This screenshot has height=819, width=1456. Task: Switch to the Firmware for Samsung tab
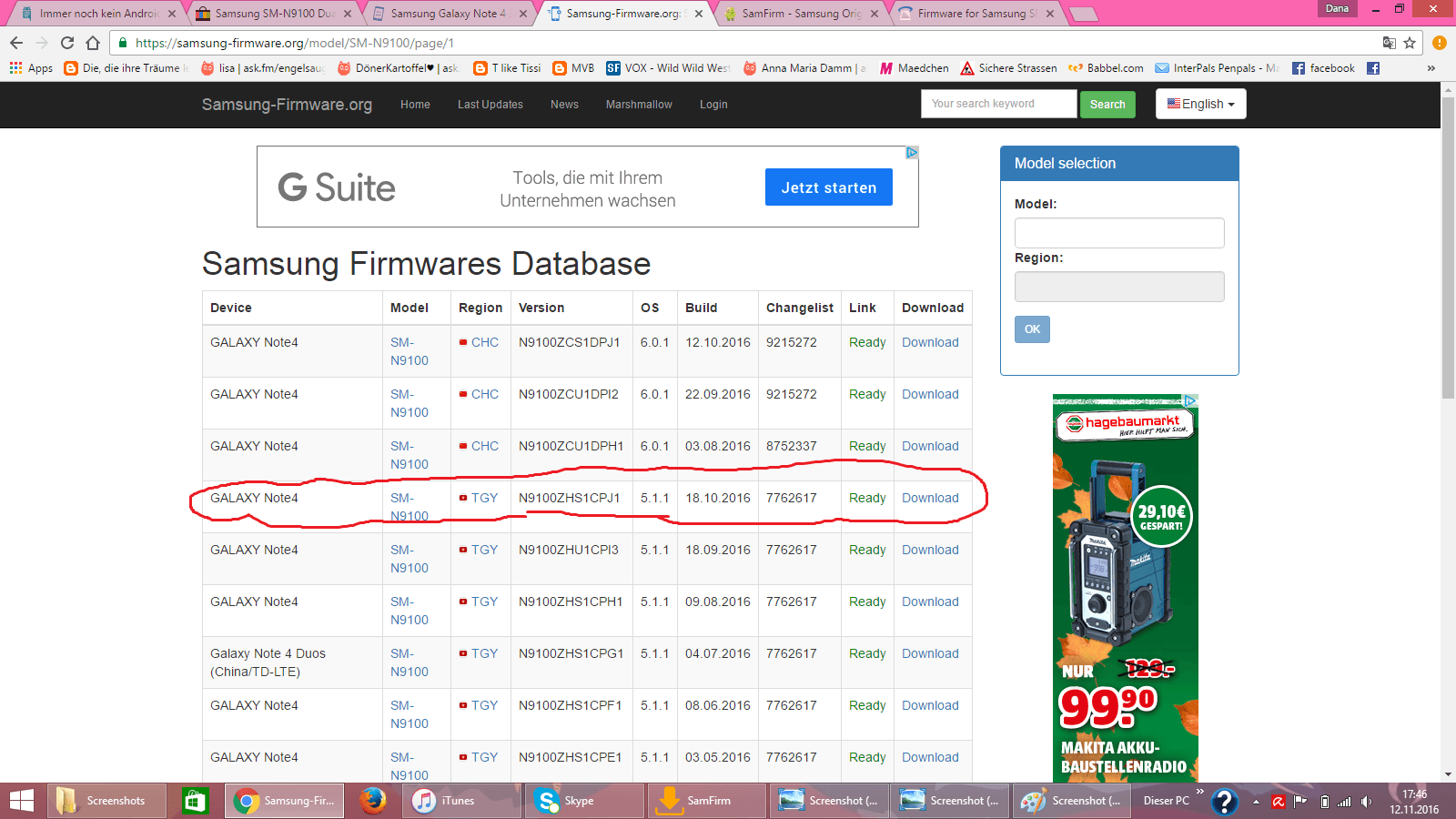[977, 14]
